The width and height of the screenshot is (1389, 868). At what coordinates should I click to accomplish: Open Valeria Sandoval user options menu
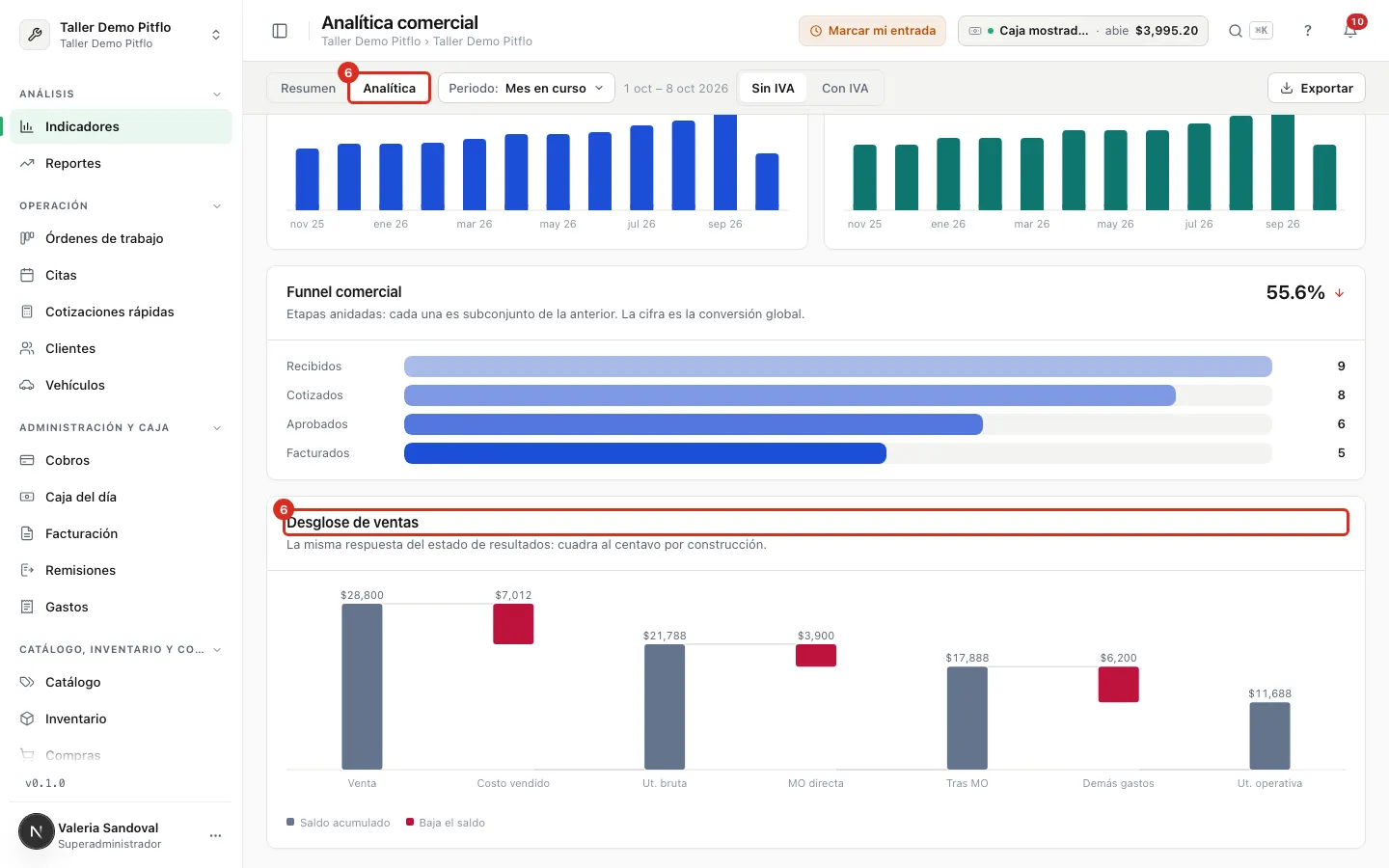point(215,835)
